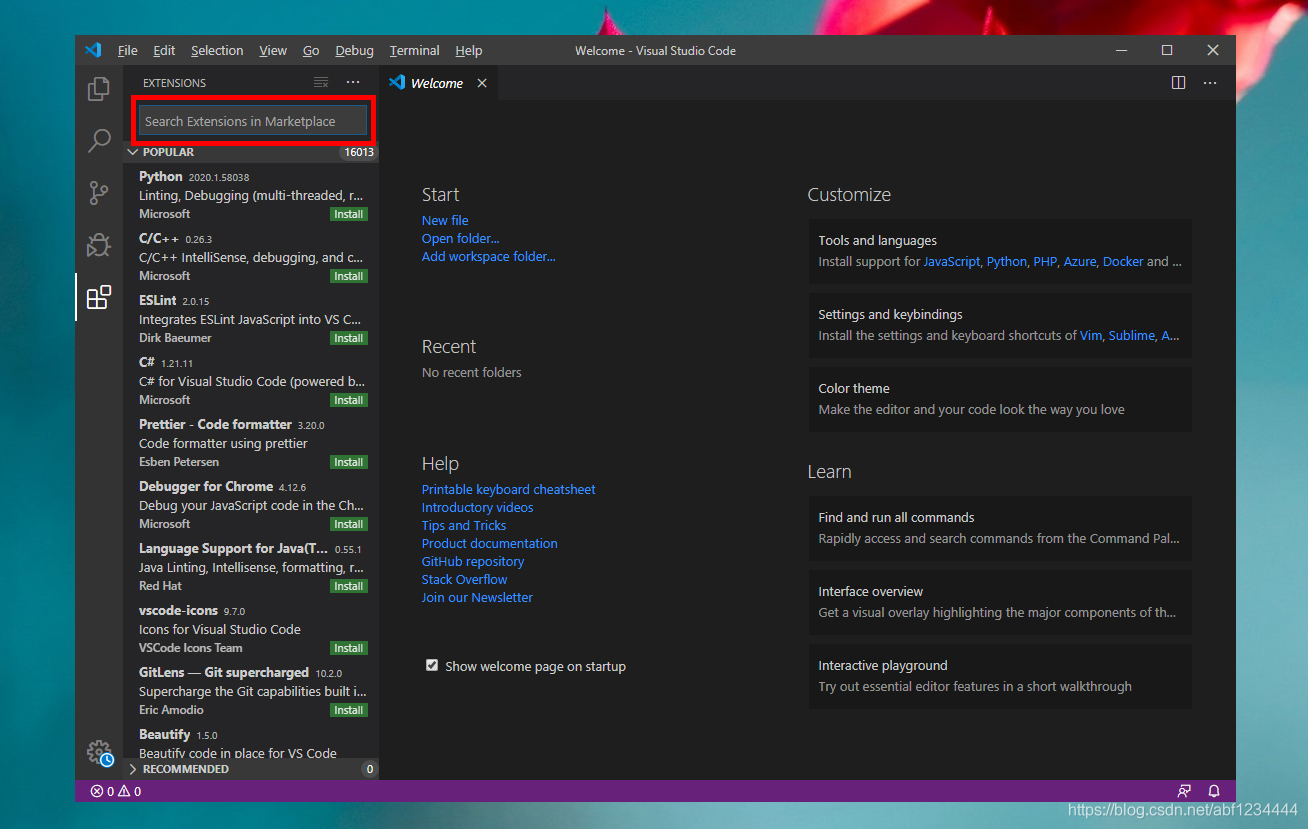Open the Source Control view

(99, 193)
